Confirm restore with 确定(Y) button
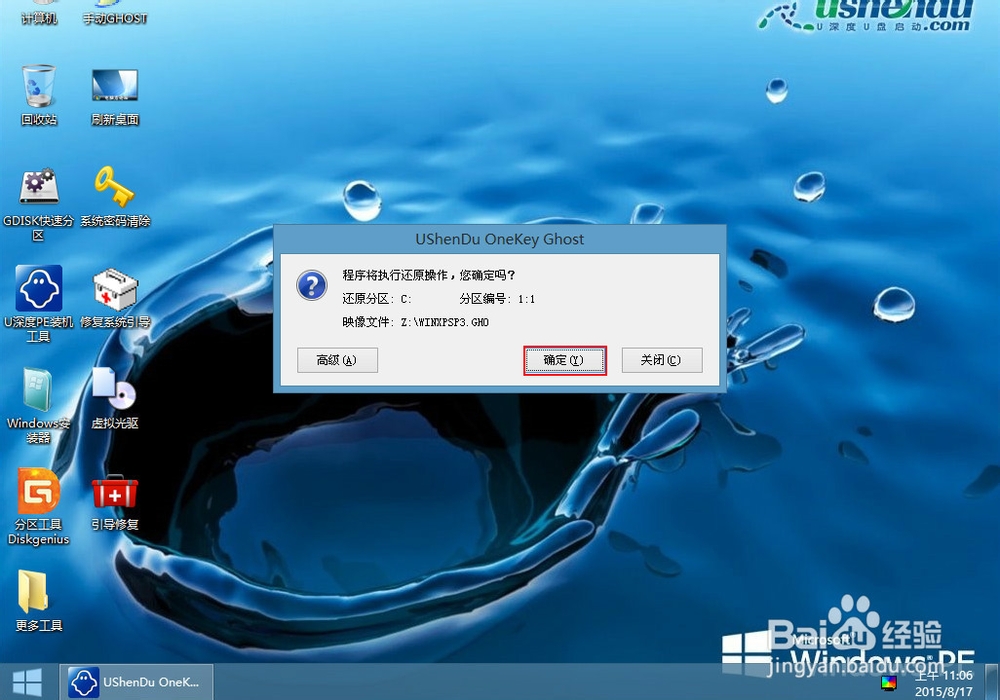The width and height of the screenshot is (1000, 700). (x=564, y=360)
